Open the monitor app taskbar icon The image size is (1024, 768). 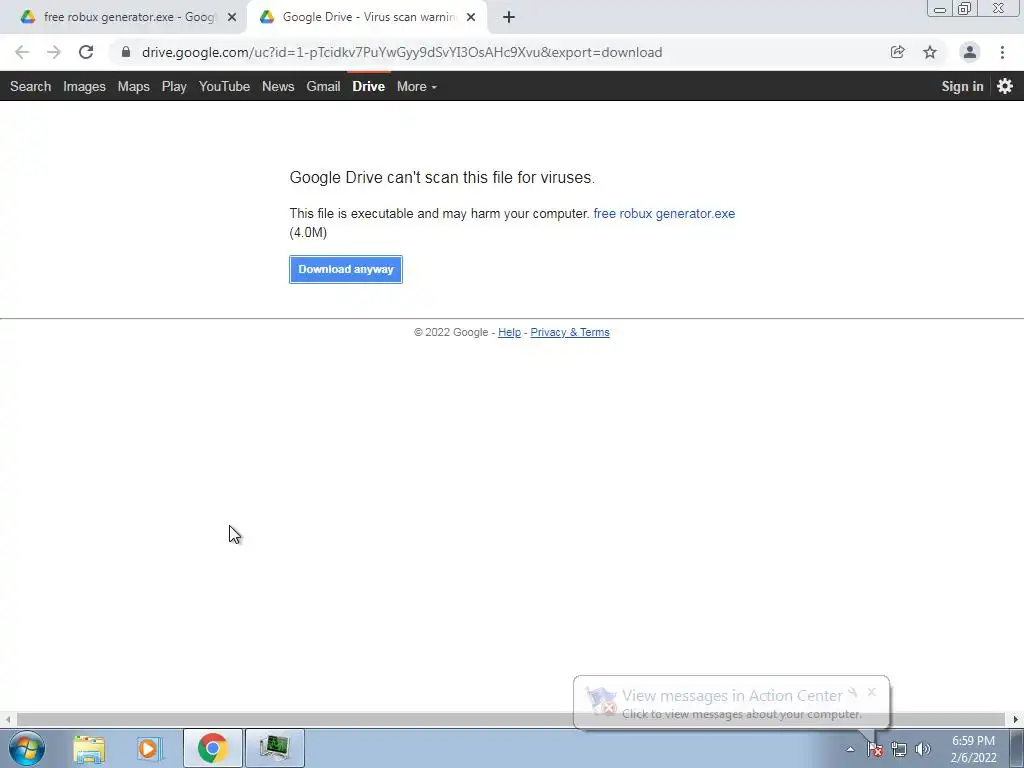coord(275,748)
